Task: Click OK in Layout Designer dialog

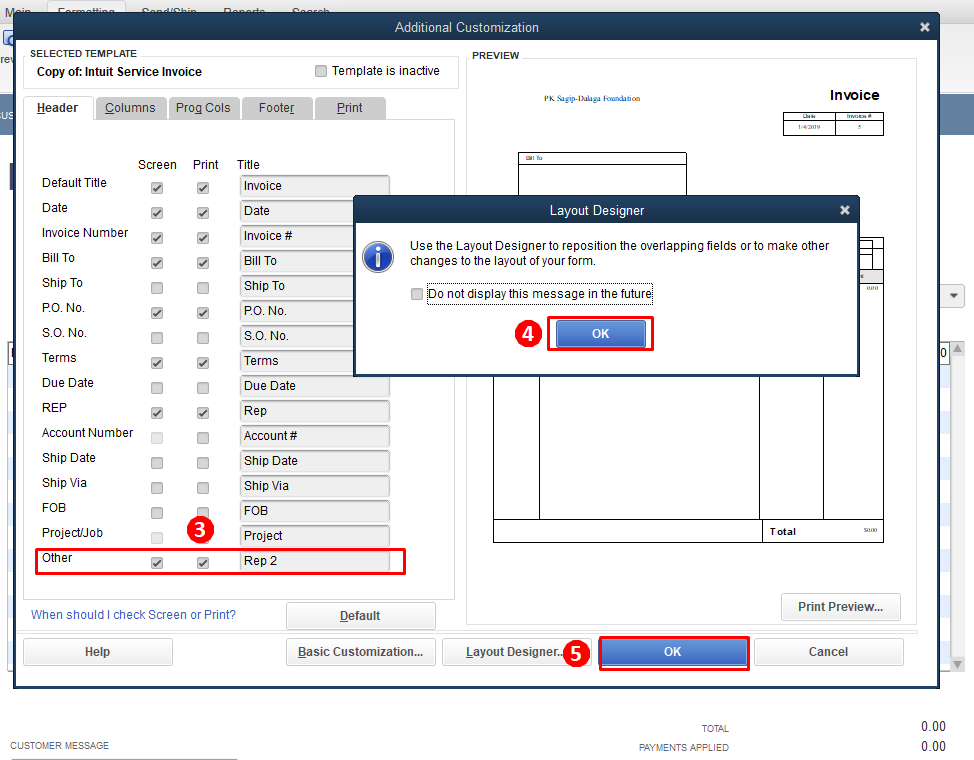Action: pyautogui.click(x=600, y=334)
